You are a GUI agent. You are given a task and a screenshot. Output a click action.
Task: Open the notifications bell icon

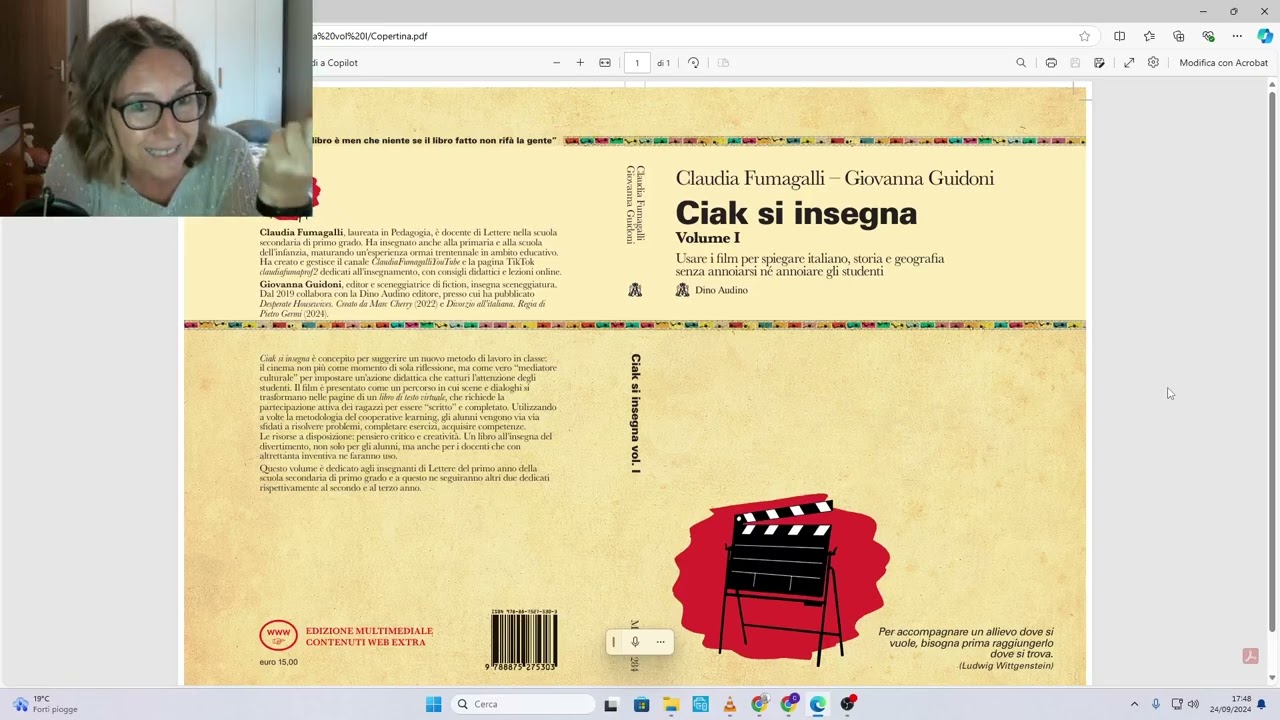(x=1261, y=704)
